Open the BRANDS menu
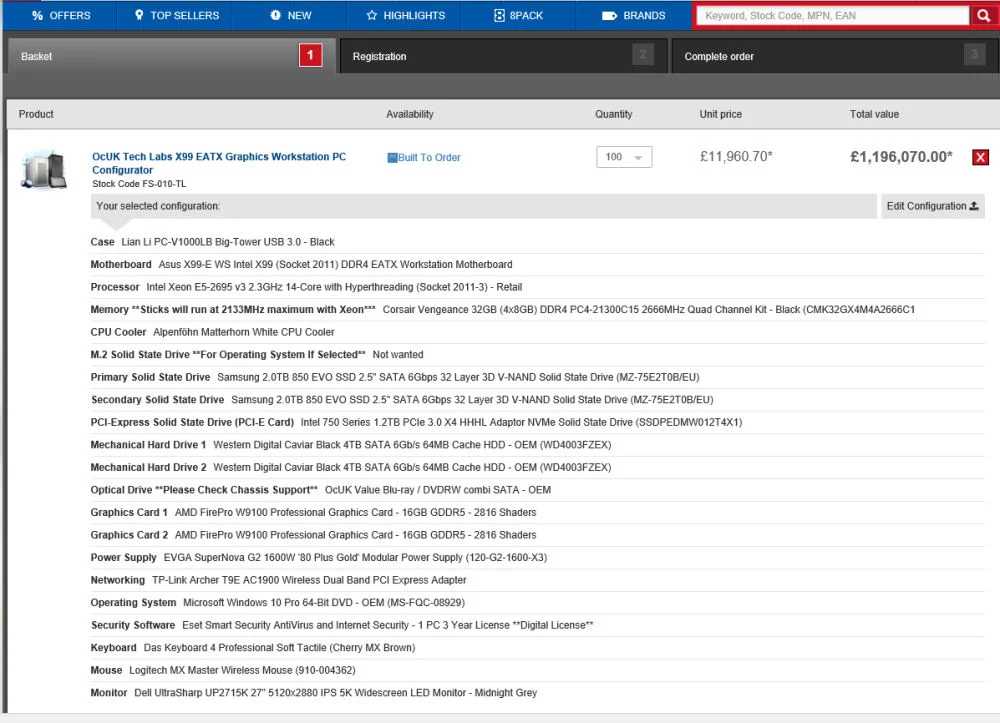Viewport: 1000px width, 723px height. point(633,15)
